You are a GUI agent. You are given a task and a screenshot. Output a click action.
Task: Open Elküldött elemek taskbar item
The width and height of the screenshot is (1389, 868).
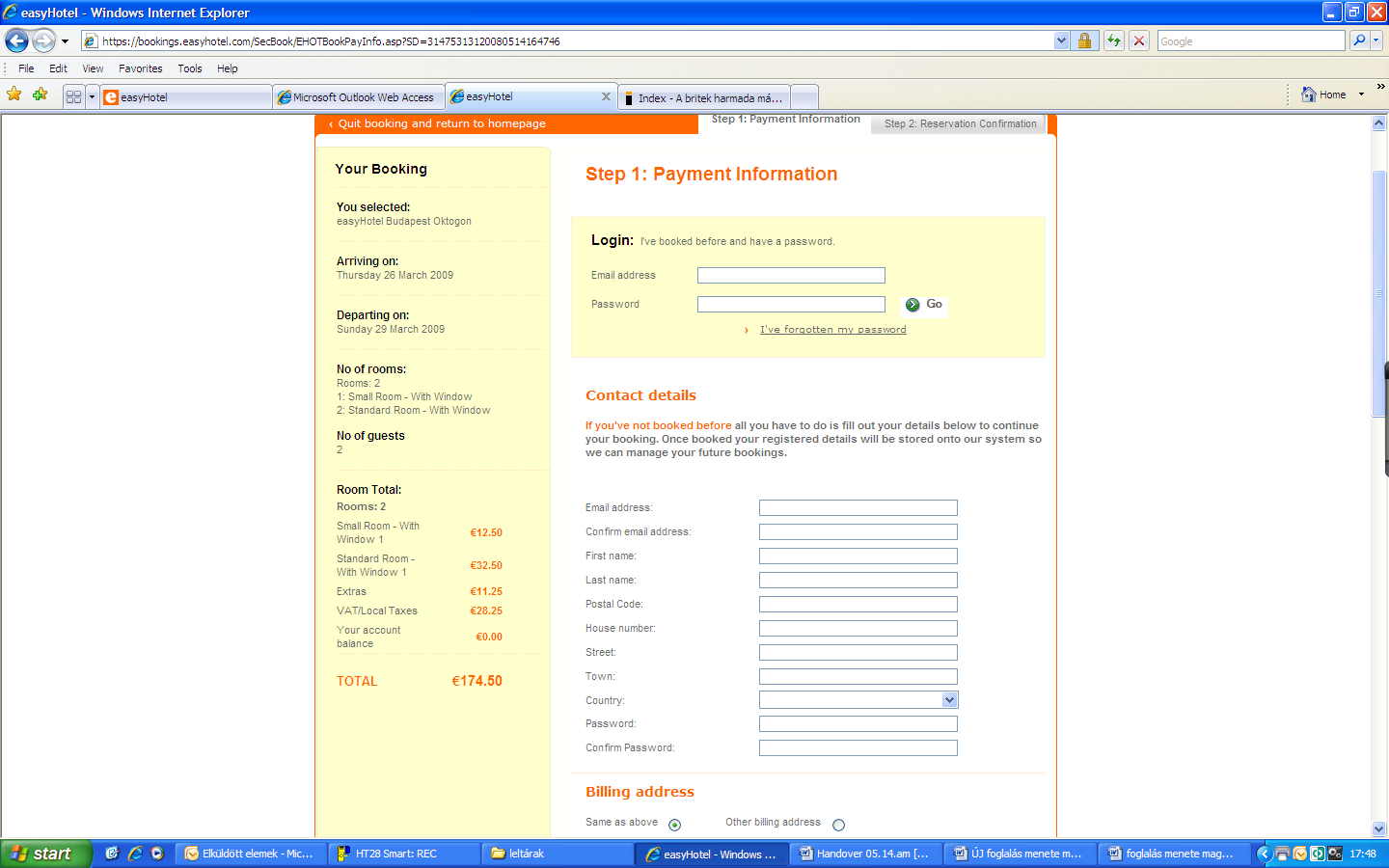click(251, 854)
